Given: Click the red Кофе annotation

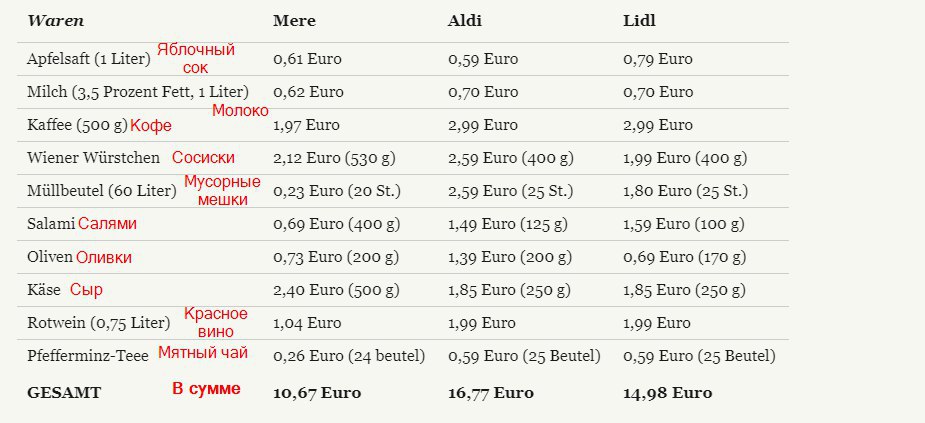Looking at the screenshot, I should coord(151,125).
